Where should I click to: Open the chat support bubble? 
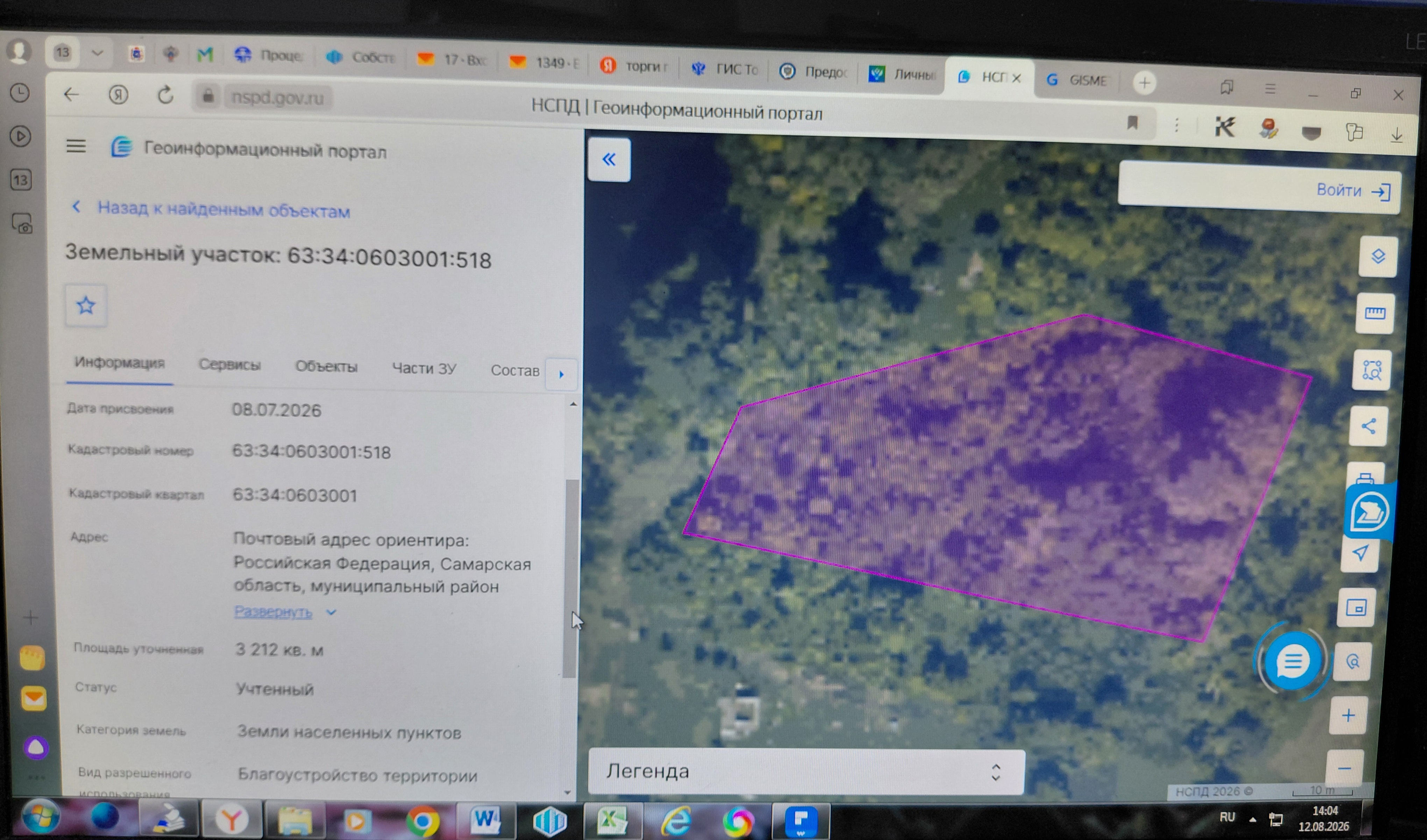[x=1292, y=661]
